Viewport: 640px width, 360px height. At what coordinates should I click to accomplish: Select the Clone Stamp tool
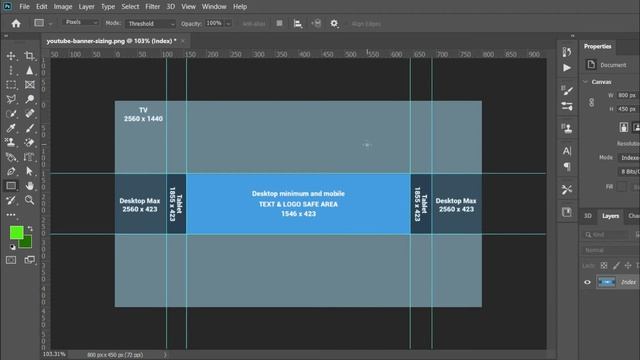pos(11,142)
